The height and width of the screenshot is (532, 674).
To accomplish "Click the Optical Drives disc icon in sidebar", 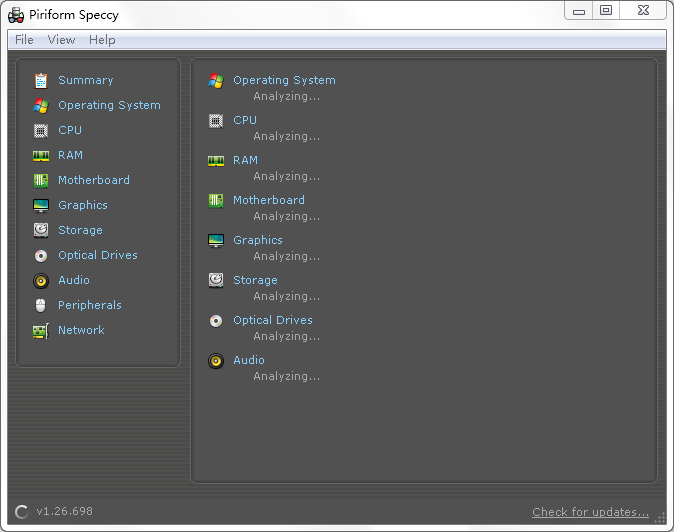I will click(41, 256).
